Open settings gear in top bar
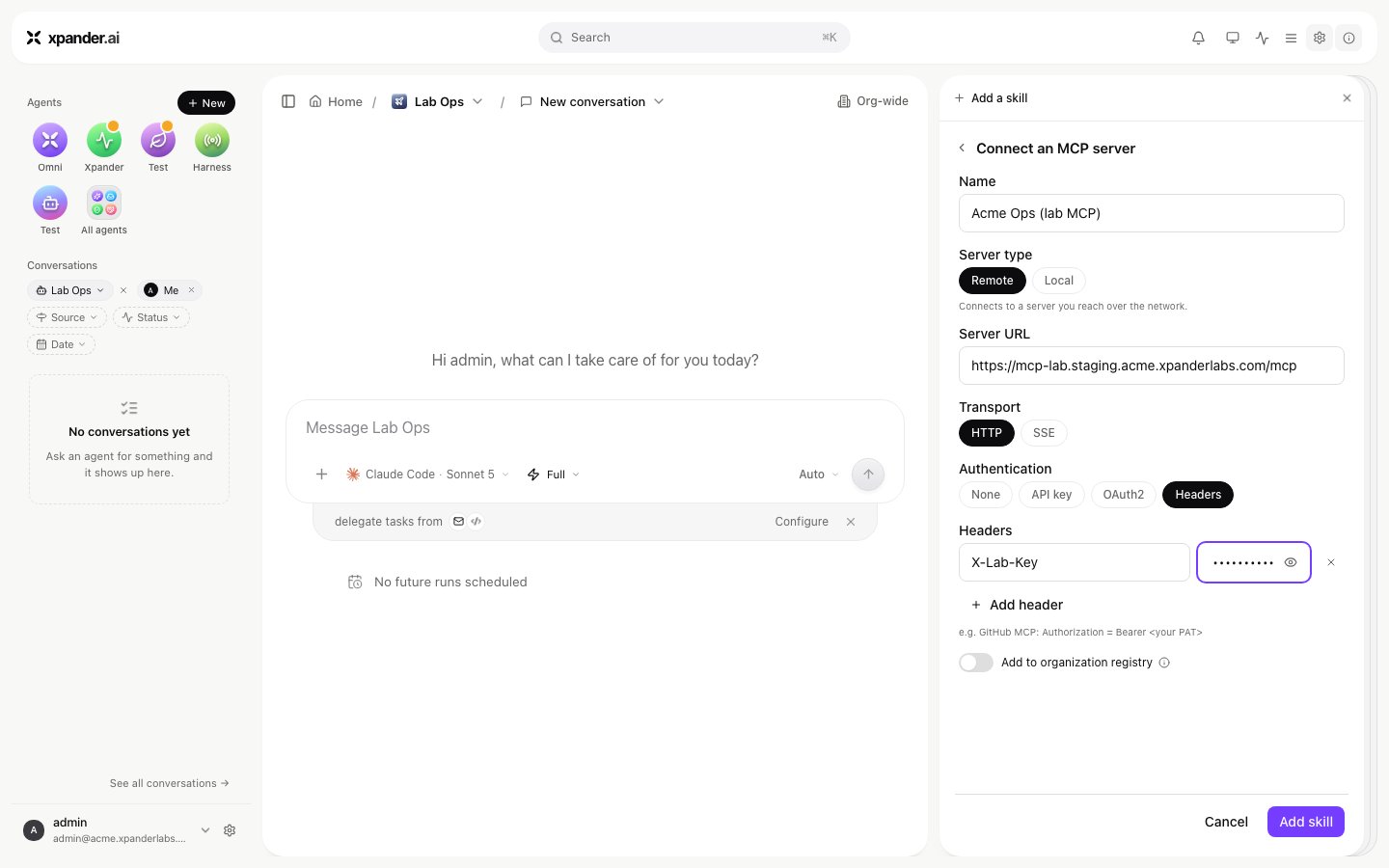Screen dimensions: 1389x868 pos(1320,38)
